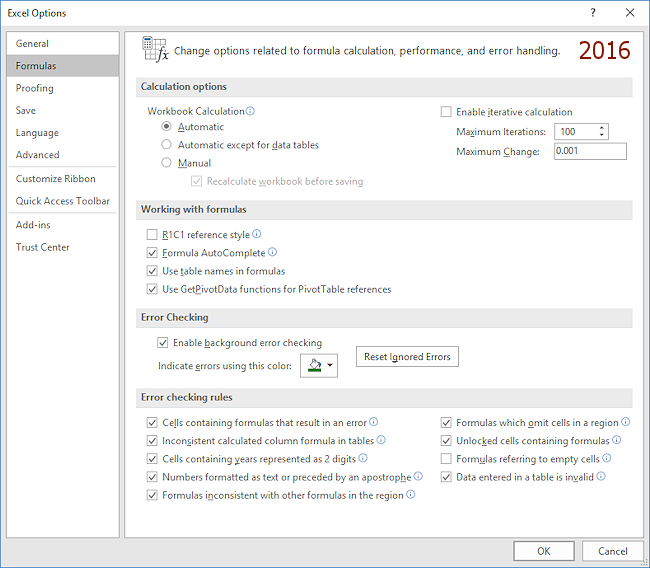Increase Maximum Iterations with up arrow

pos(602,128)
